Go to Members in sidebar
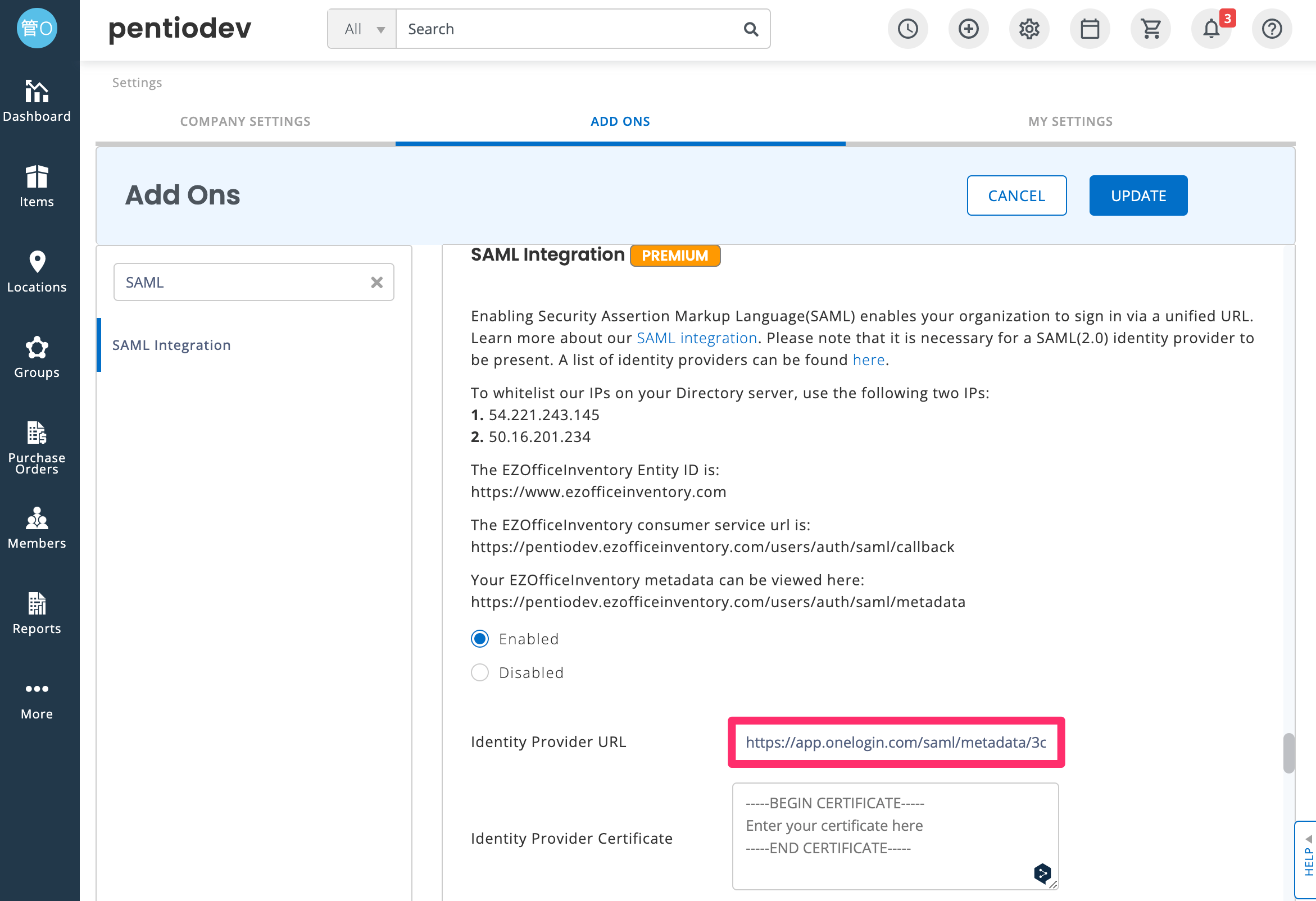1316x901 pixels. tap(37, 528)
